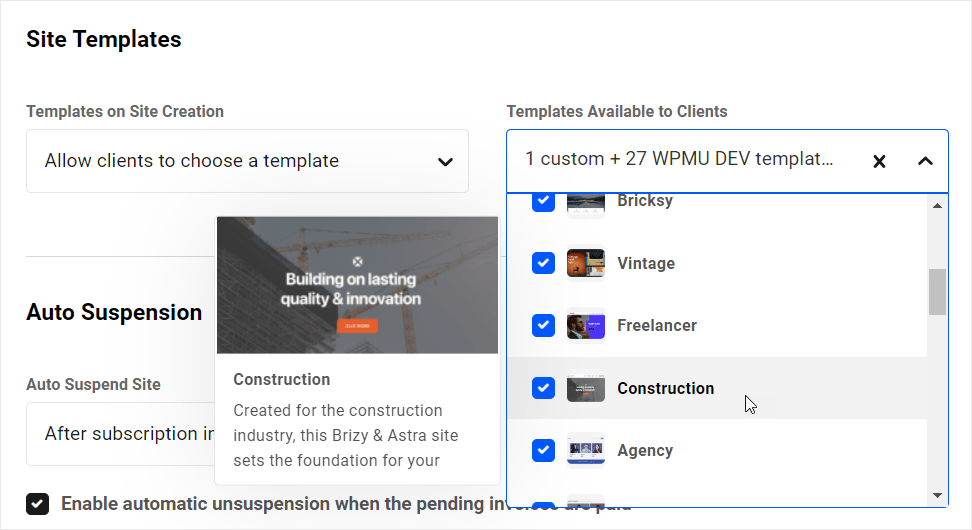The width and height of the screenshot is (972, 530).
Task: Click the Templates Available to Clients label
Action: coord(617,112)
